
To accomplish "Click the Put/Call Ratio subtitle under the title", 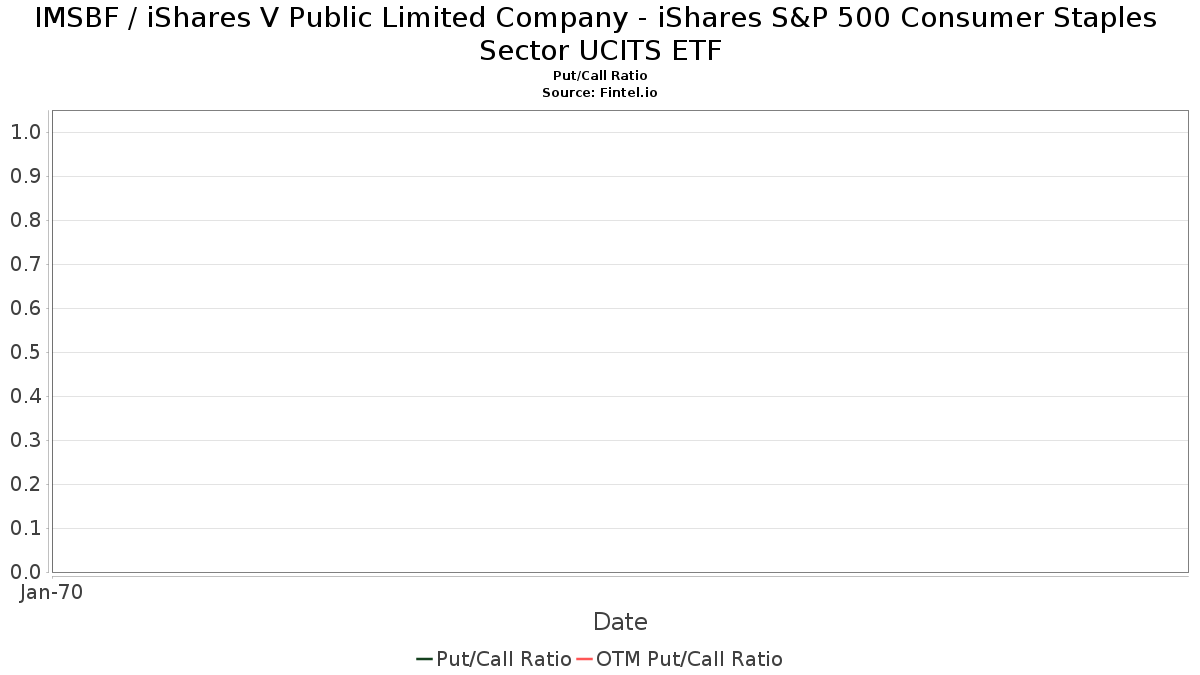I will click(x=600, y=76).
